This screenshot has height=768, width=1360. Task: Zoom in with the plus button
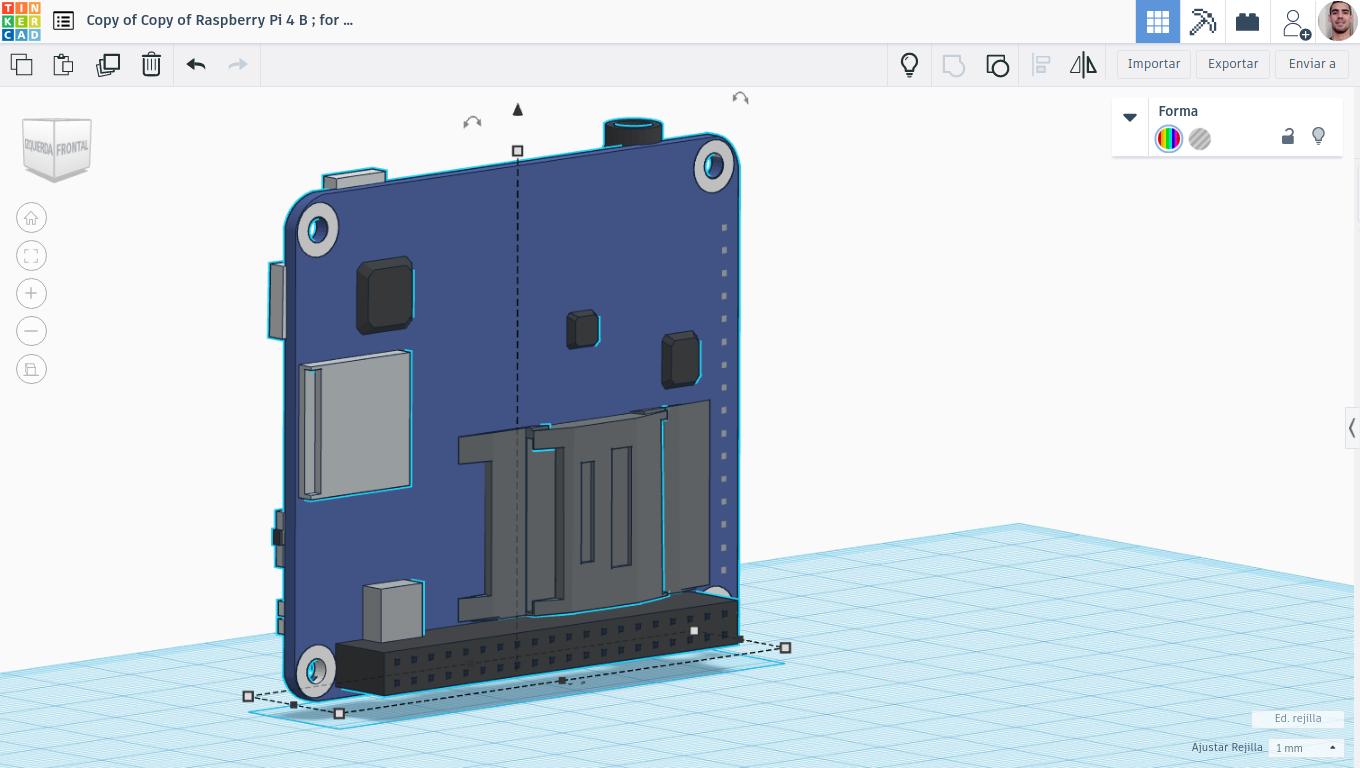point(31,293)
